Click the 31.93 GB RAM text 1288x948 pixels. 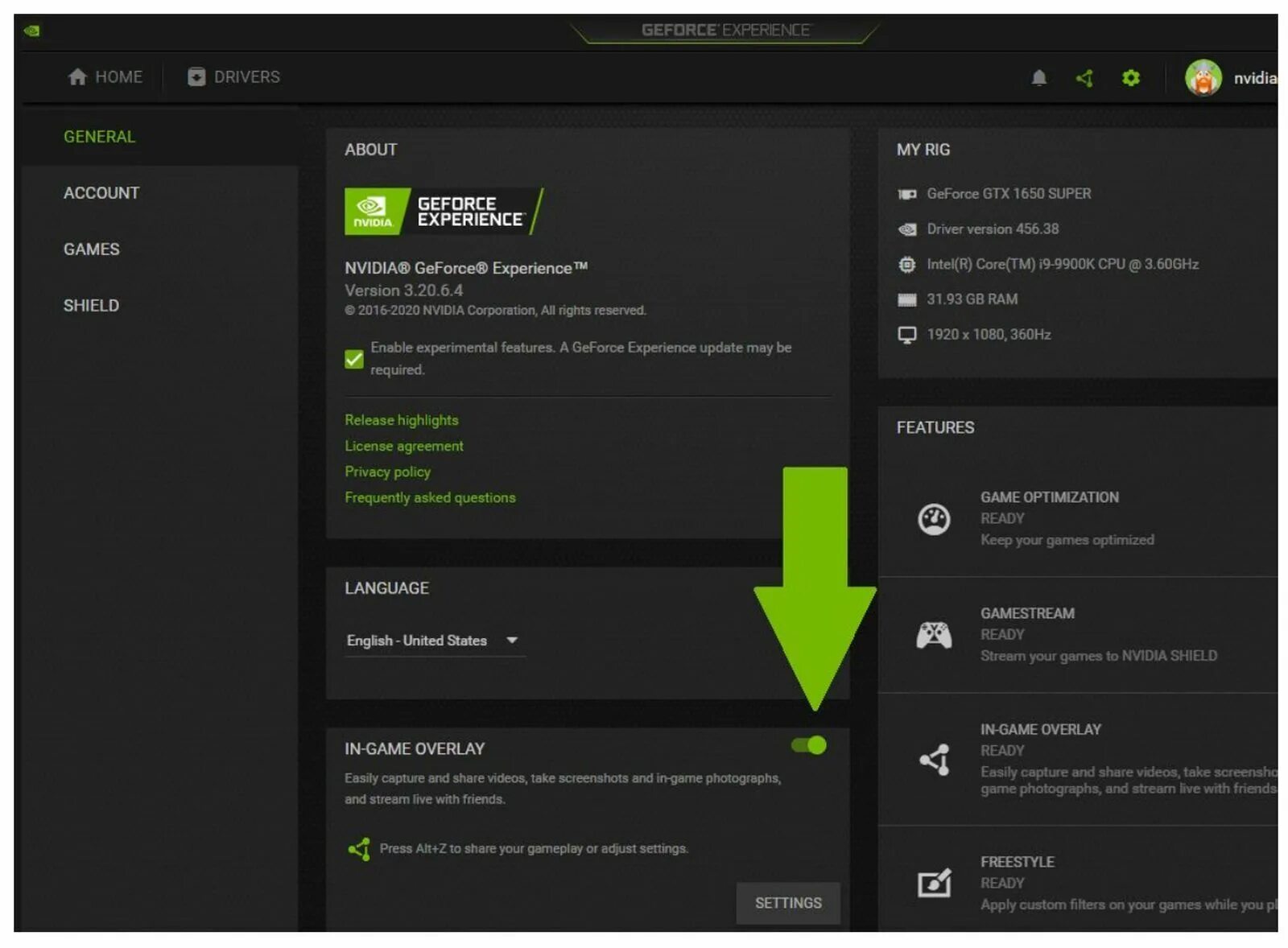(x=972, y=299)
